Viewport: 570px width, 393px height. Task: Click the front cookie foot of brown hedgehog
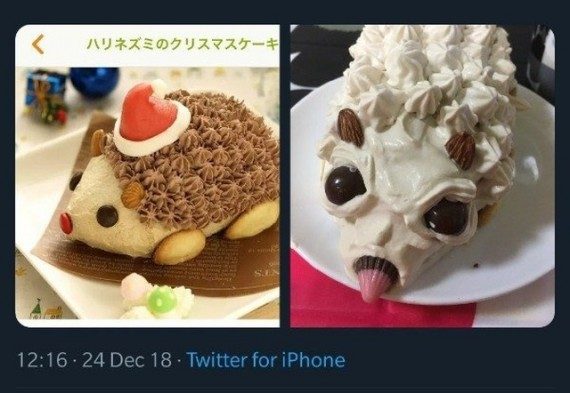179,246
